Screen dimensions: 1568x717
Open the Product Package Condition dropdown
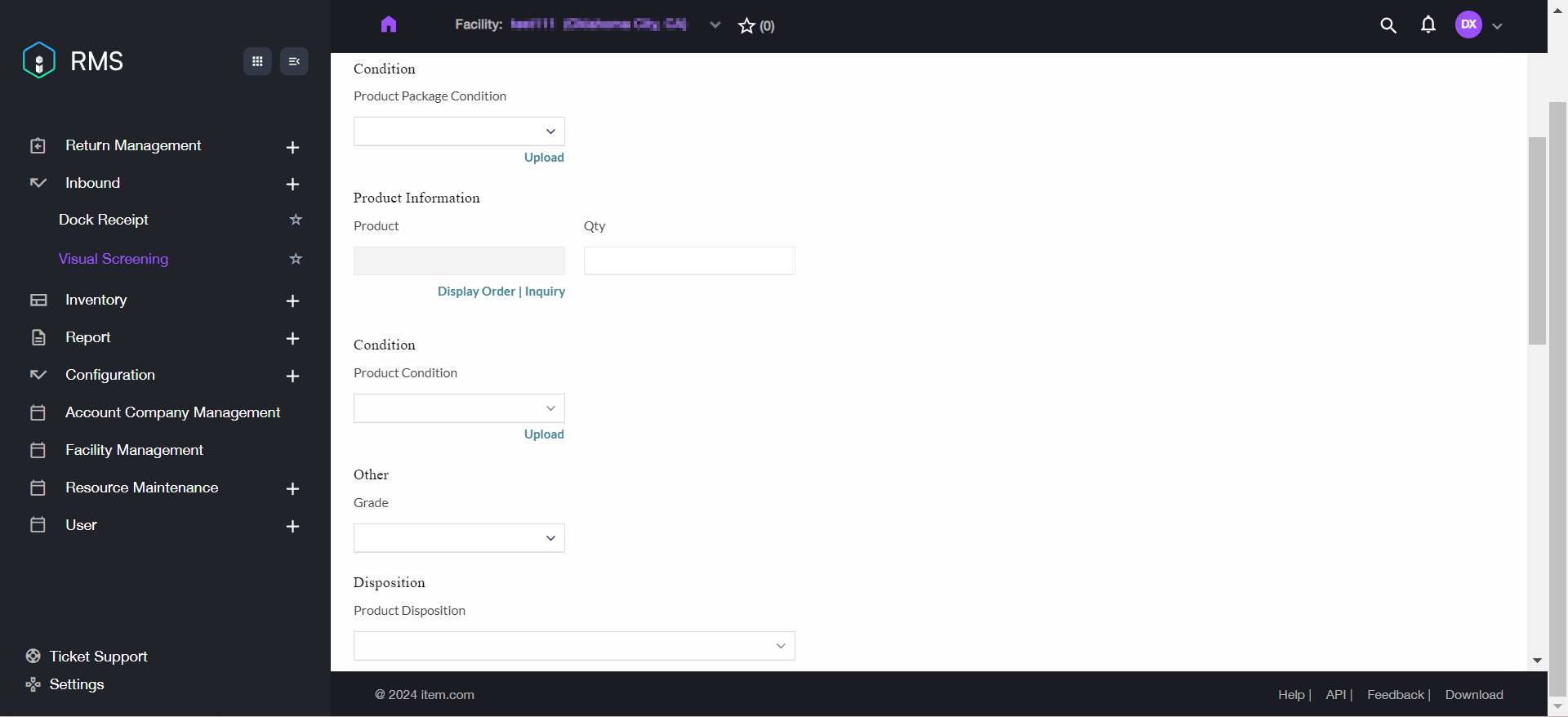(459, 131)
